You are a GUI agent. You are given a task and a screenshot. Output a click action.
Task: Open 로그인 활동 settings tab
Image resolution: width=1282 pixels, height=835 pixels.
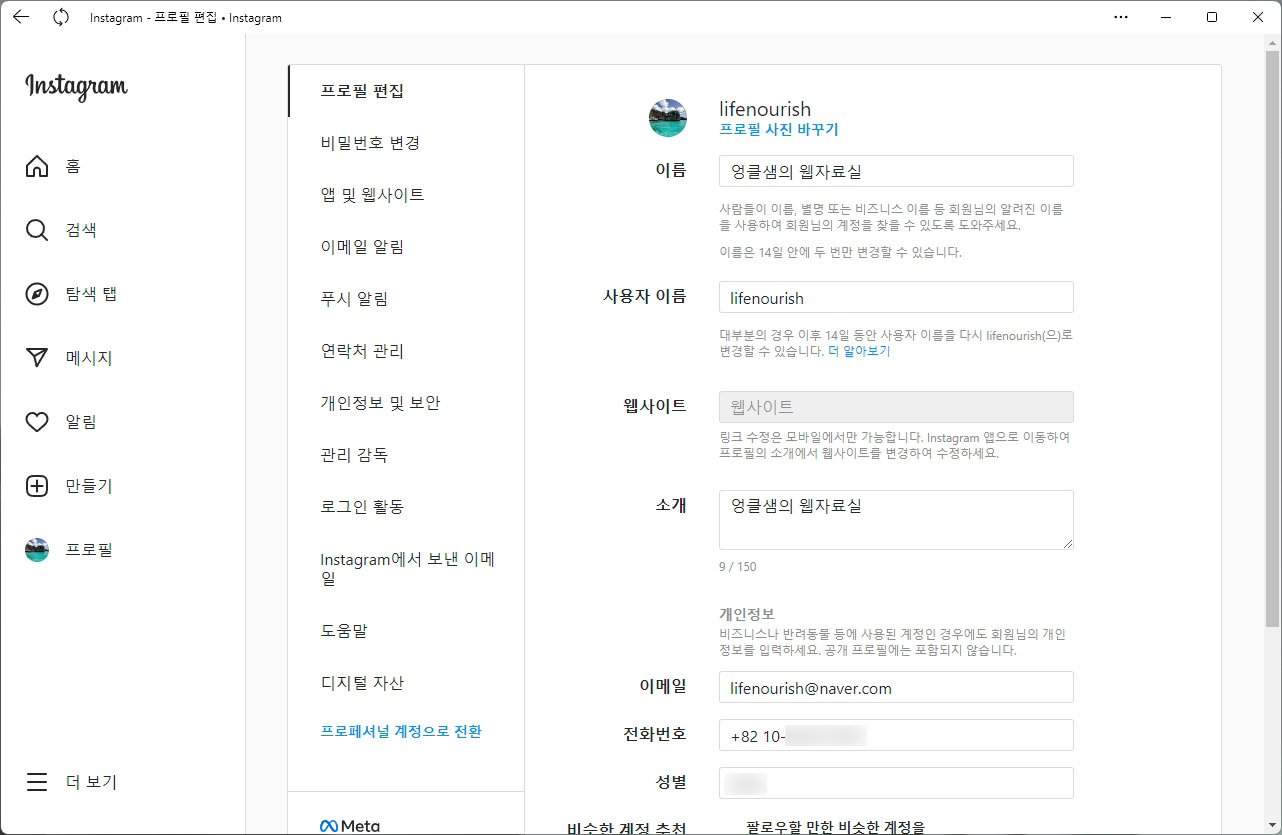tap(406, 507)
